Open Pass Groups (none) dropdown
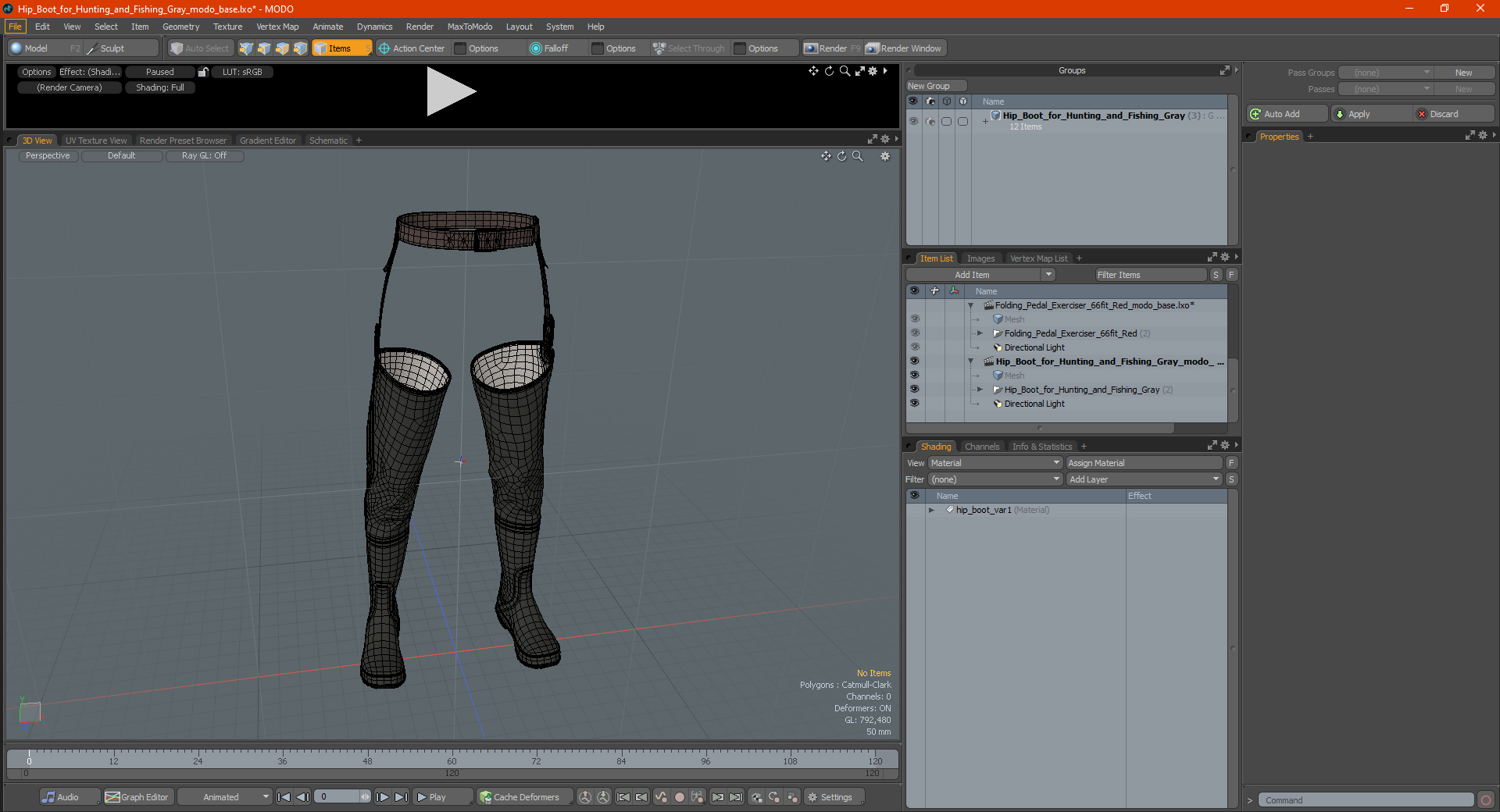The height and width of the screenshot is (812, 1500). pyautogui.click(x=1386, y=73)
